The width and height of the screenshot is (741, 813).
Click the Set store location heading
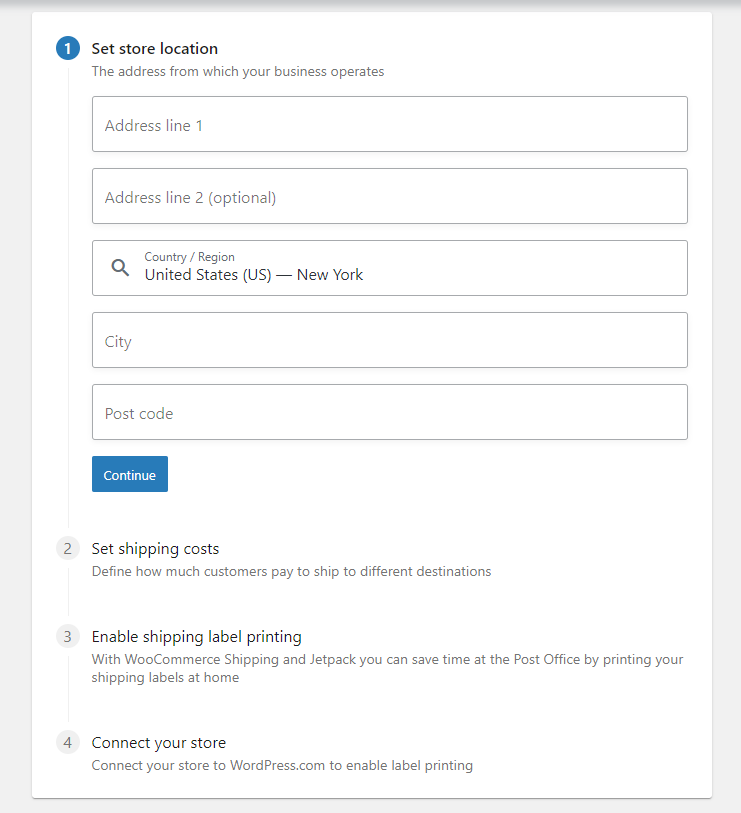pos(154,48)
